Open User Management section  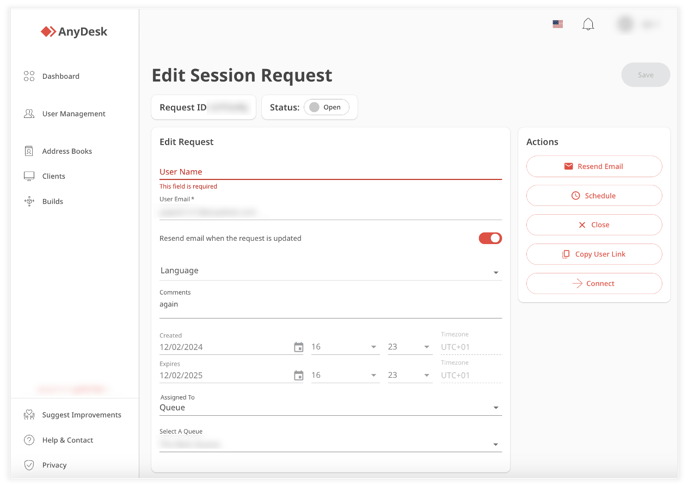pos(74,114)
